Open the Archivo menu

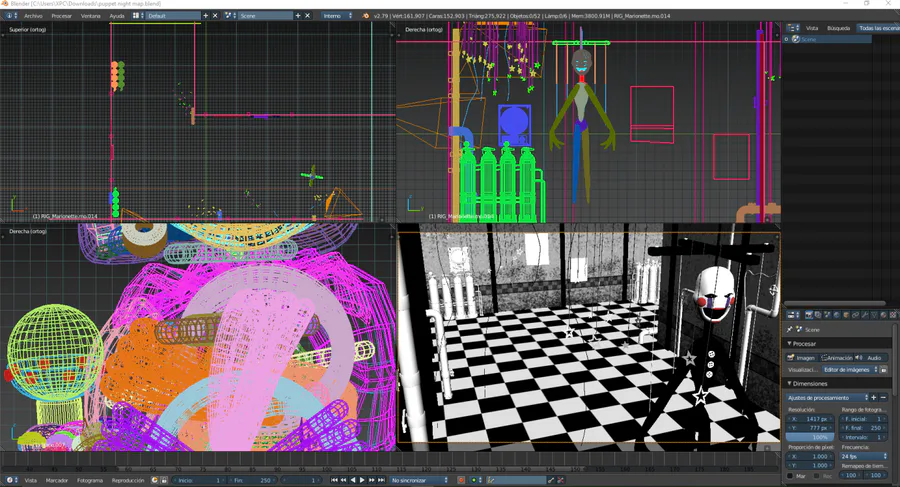pos(33,16)
